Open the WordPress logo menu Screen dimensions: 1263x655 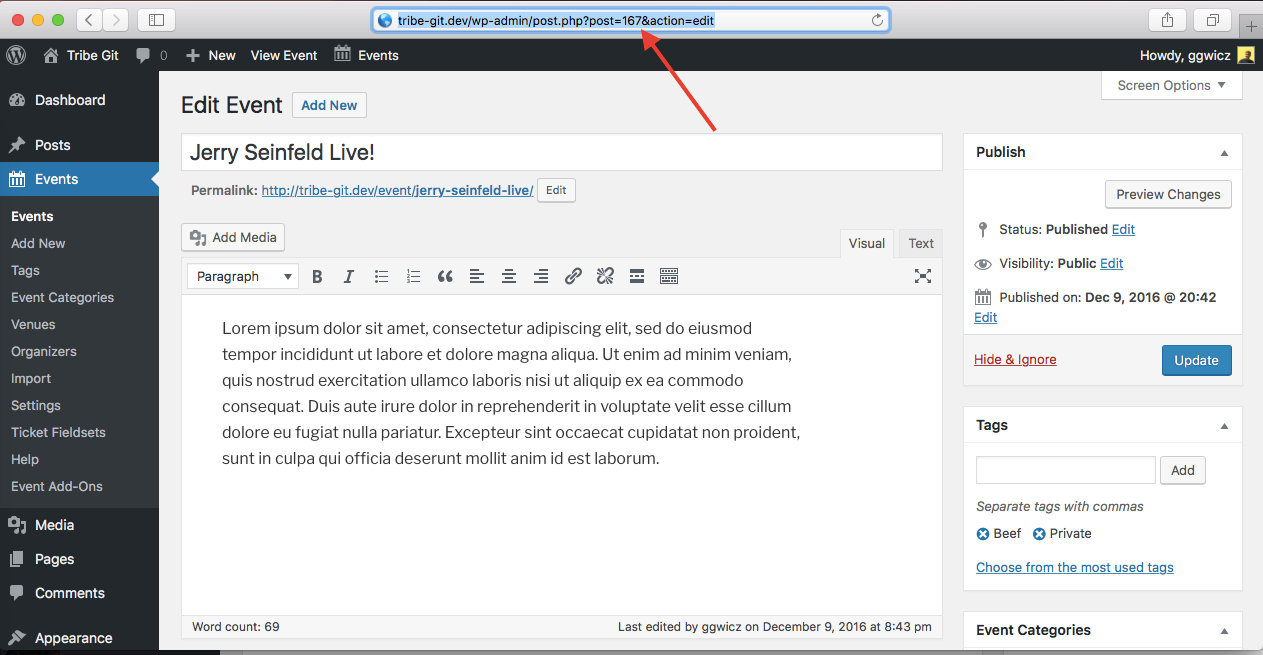16,55
